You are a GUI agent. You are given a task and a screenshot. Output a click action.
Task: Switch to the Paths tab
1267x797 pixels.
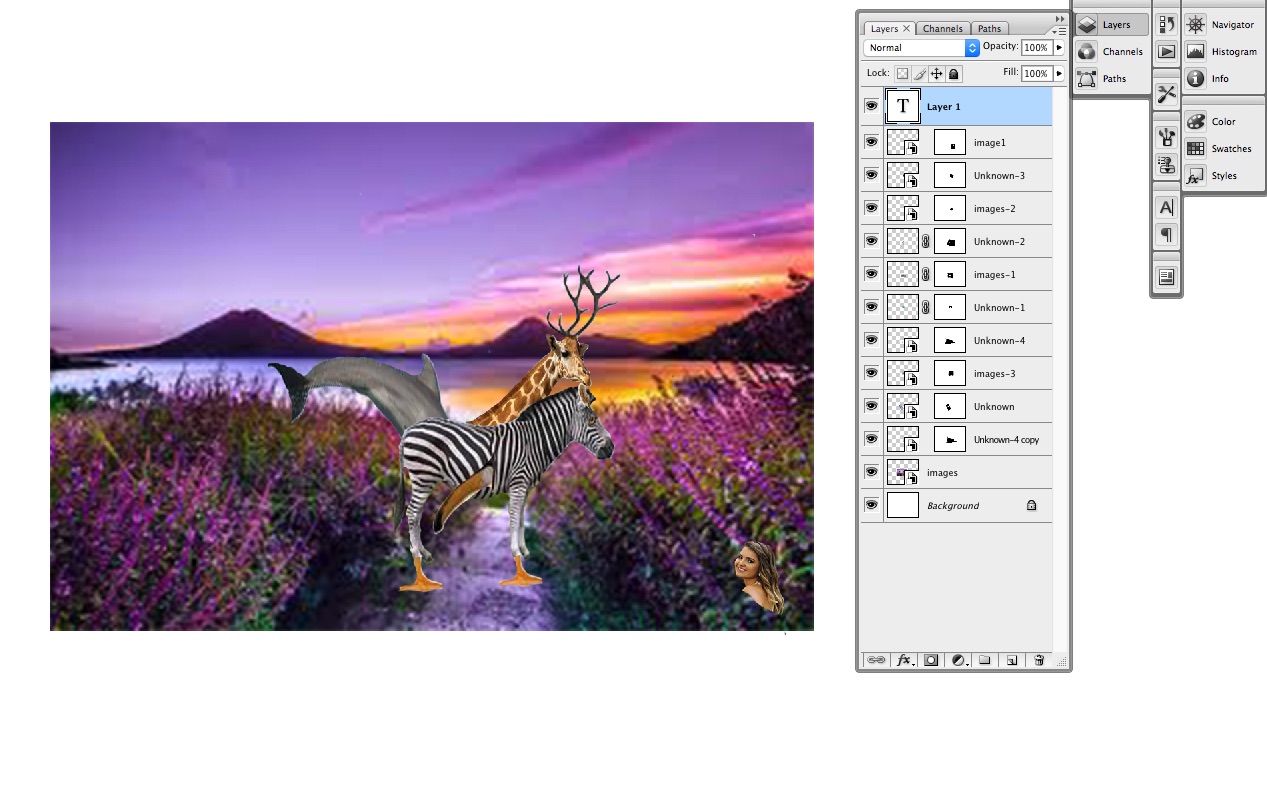(990, 27)
